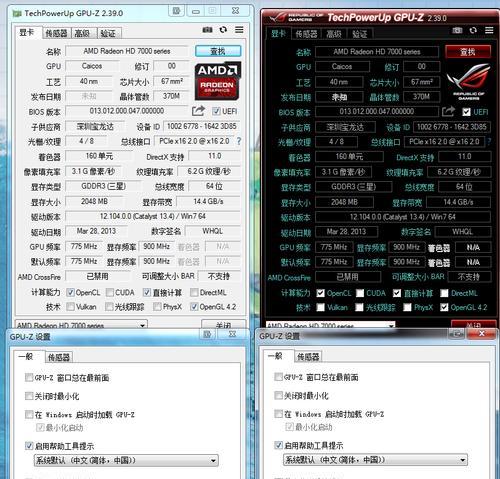Toggle 关闭时最小化 checkbox in right settings

[x=278, y=395]
